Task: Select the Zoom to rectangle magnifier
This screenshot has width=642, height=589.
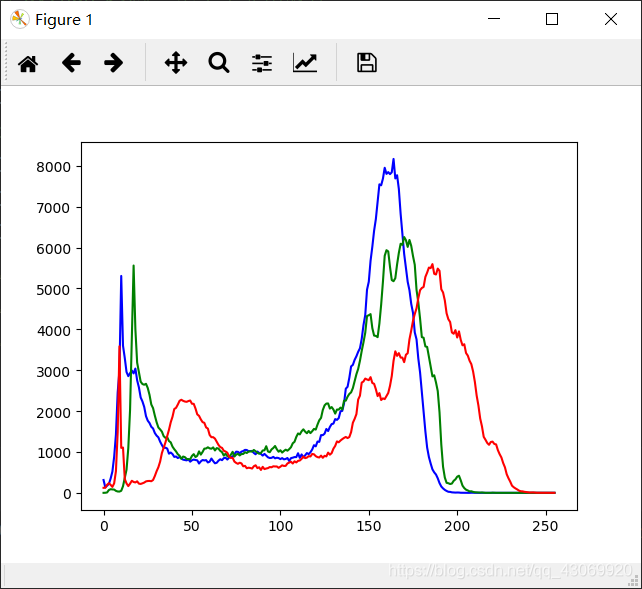Action: [219, 63]
